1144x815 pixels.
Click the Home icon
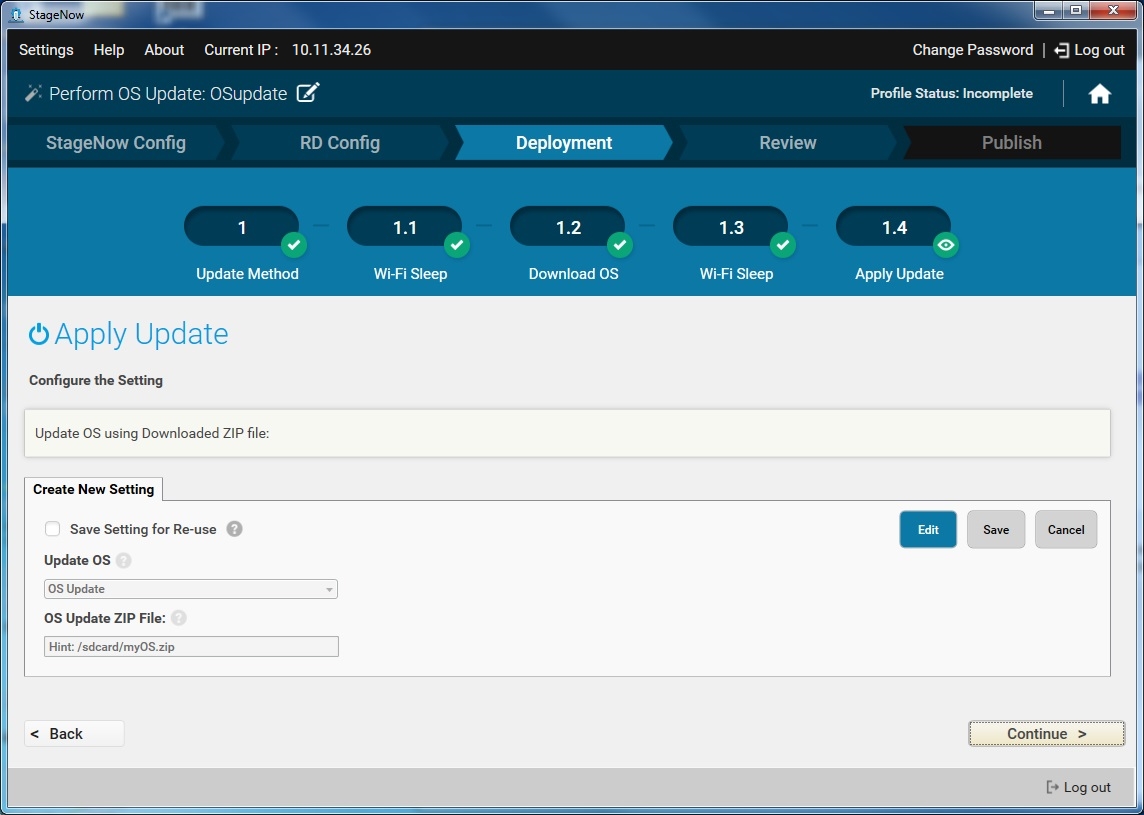(x=1100, y=94)
